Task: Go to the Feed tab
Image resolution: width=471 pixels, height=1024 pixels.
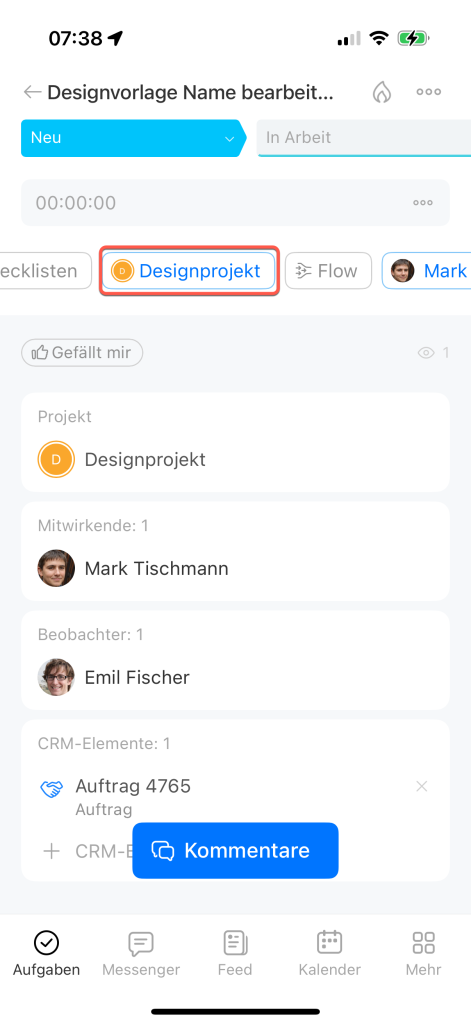Action: [235, 953]
